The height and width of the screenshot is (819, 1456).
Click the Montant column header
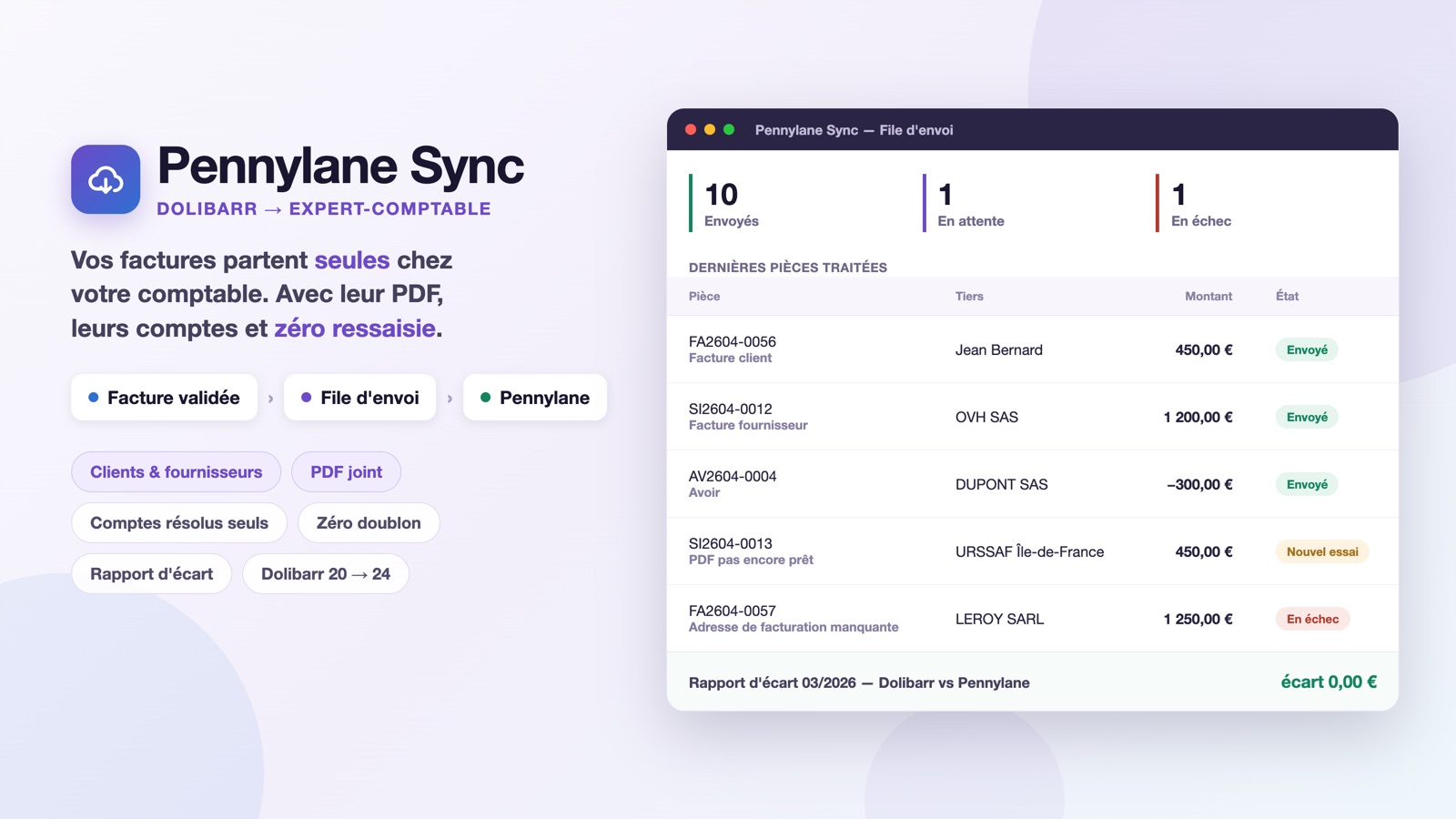pos(1208,296)
